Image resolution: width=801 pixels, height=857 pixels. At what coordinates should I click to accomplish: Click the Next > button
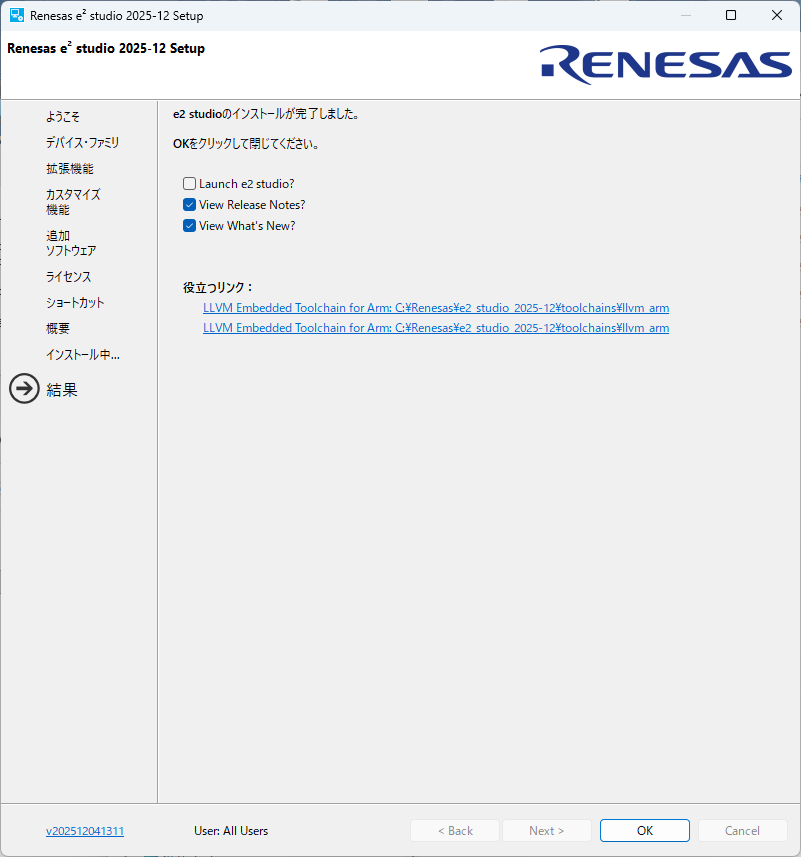tap(547, 831)
